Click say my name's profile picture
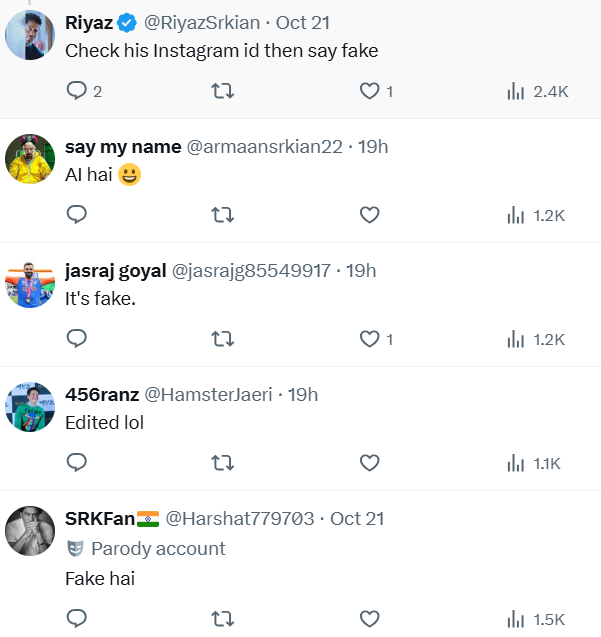Screen dimensions: 601x637 (x=30, y=158)
